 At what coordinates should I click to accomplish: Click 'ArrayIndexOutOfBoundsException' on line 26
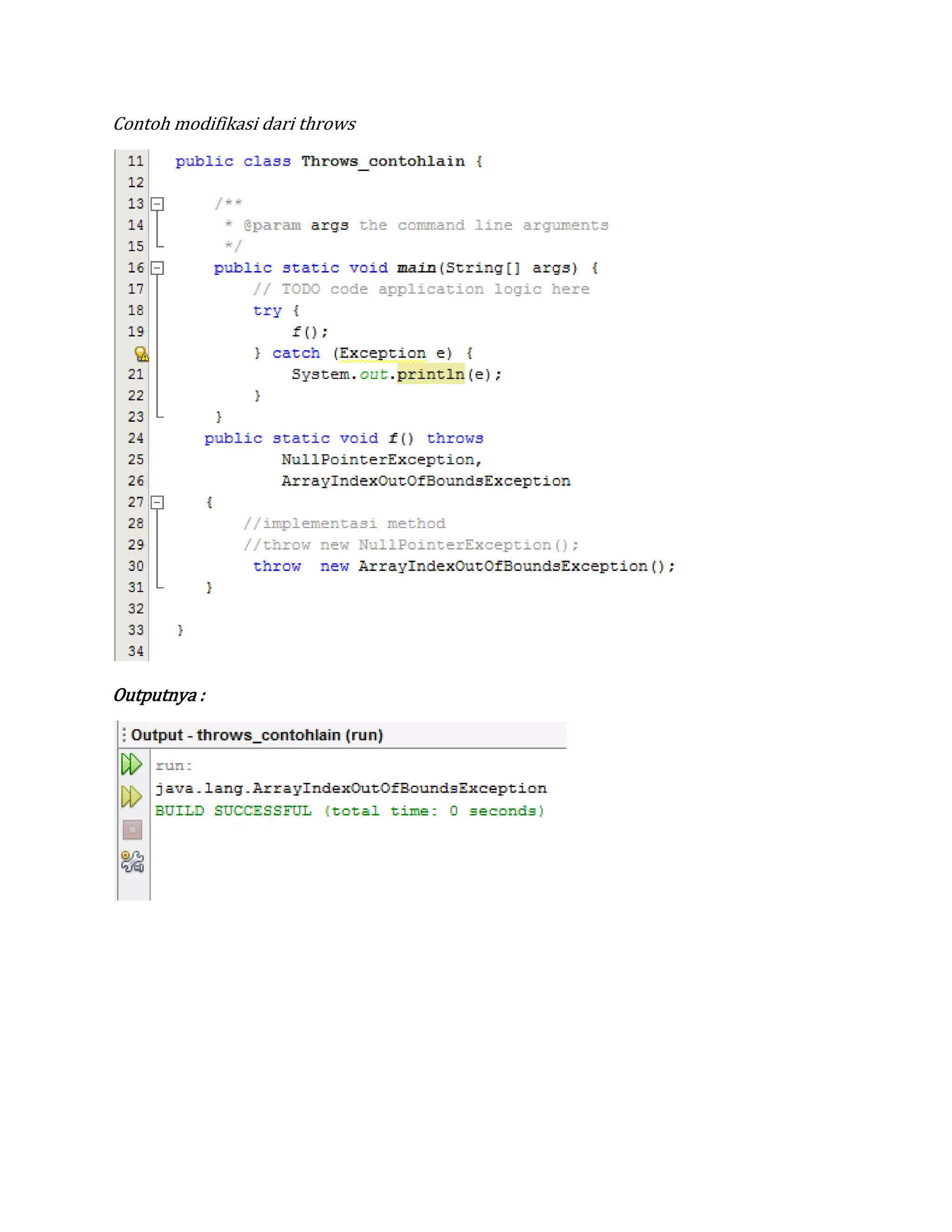click(426, 481)
